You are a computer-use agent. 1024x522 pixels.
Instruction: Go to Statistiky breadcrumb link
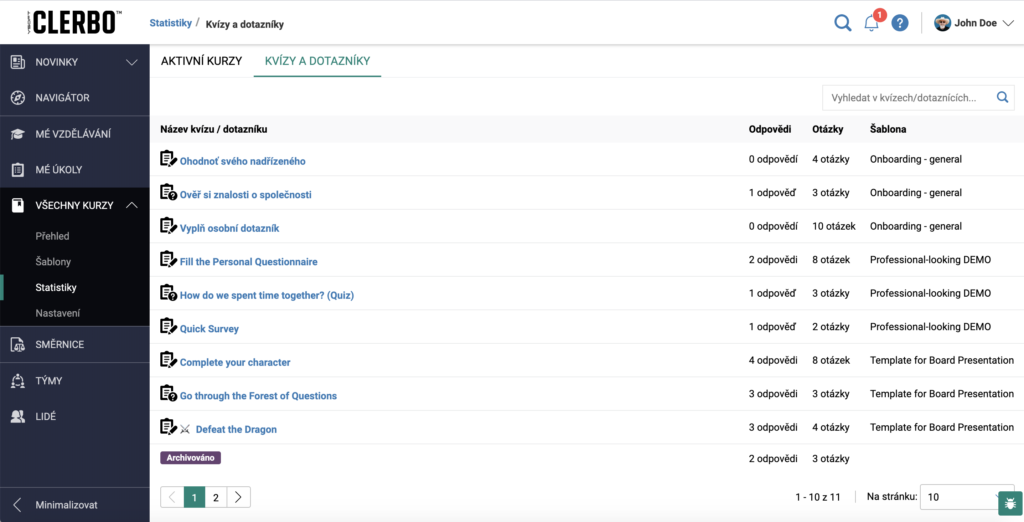pos(170,23)
